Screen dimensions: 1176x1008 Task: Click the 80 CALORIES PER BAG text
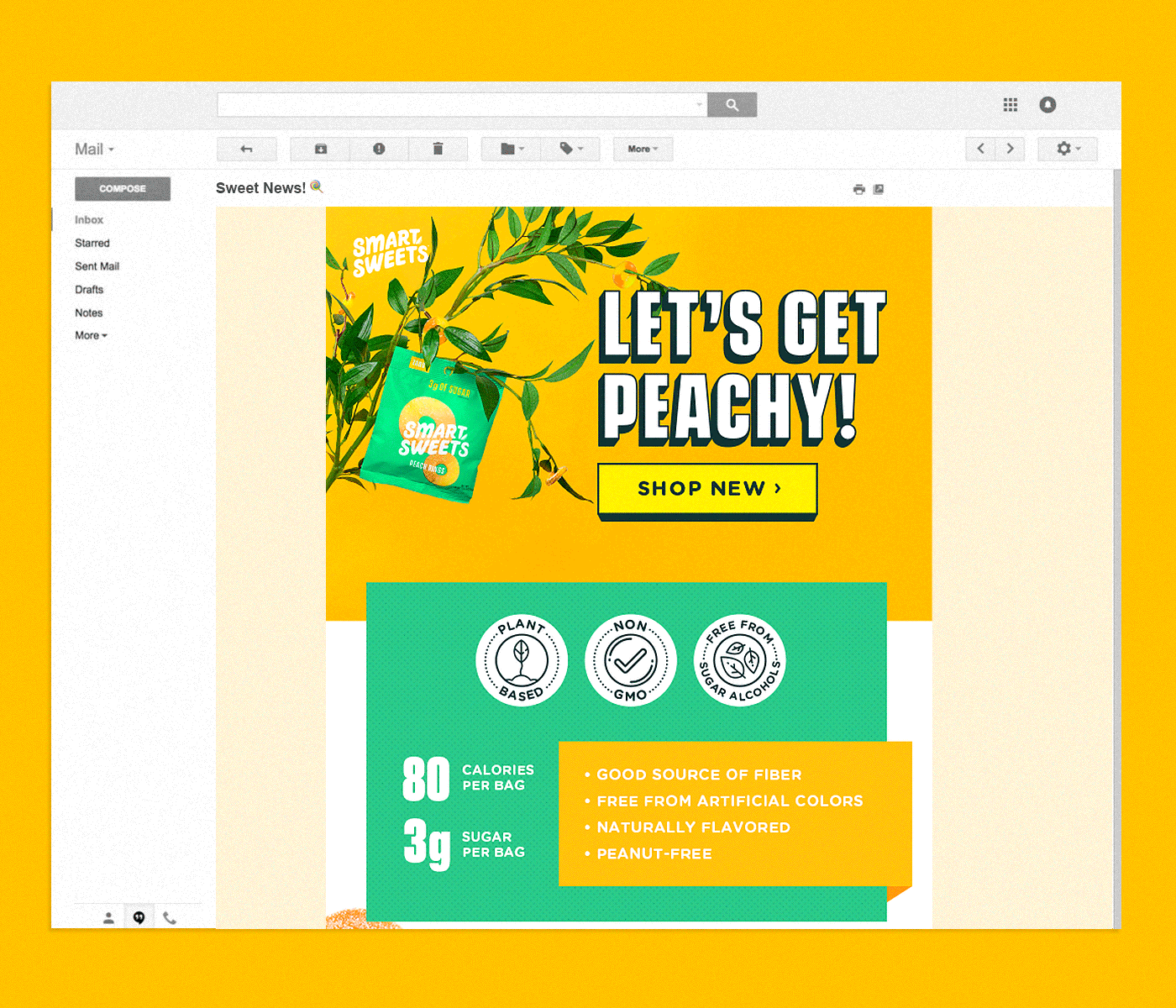[x=469, y=778]
